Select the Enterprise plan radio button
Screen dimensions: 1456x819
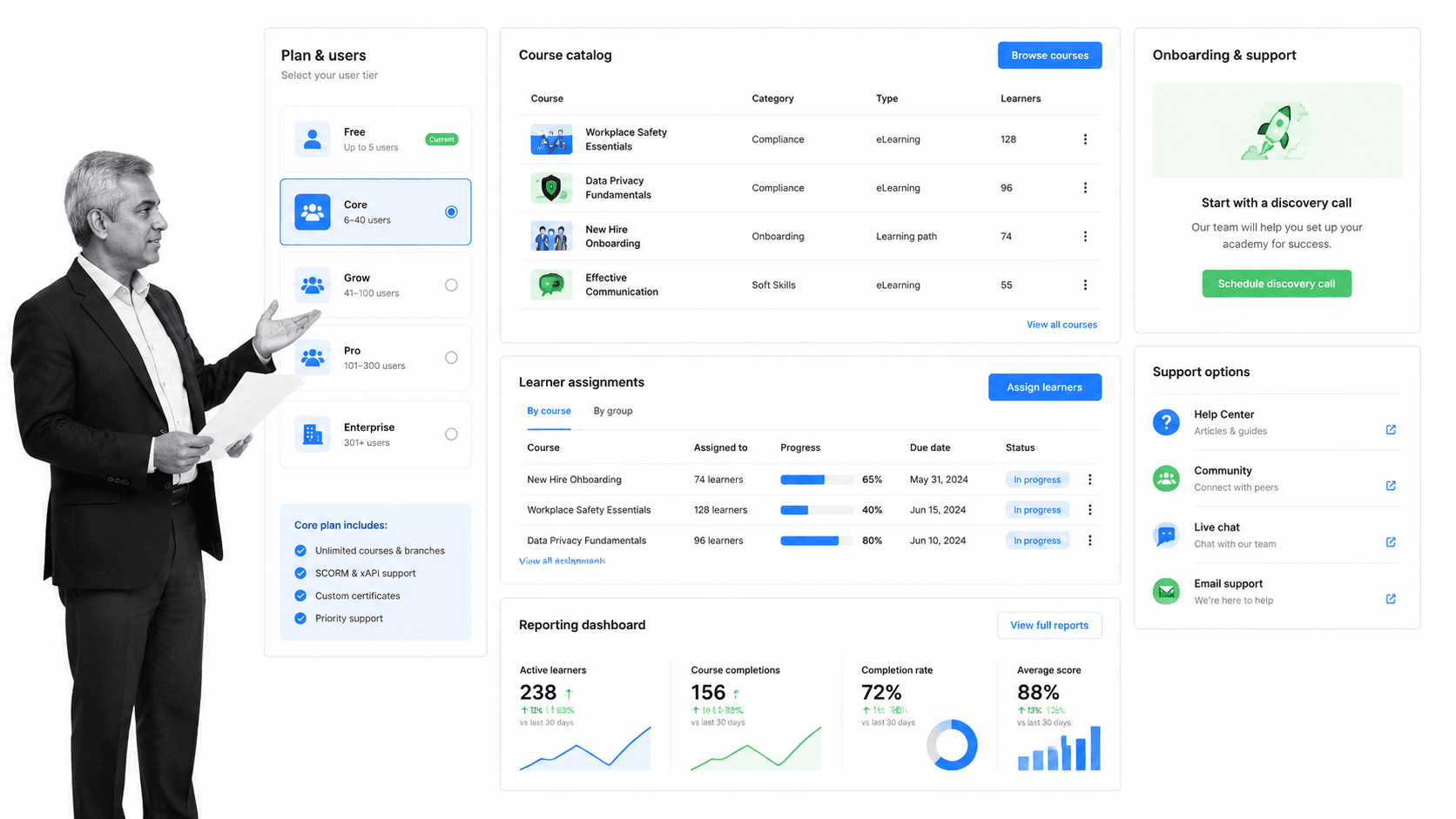(451, 433)
